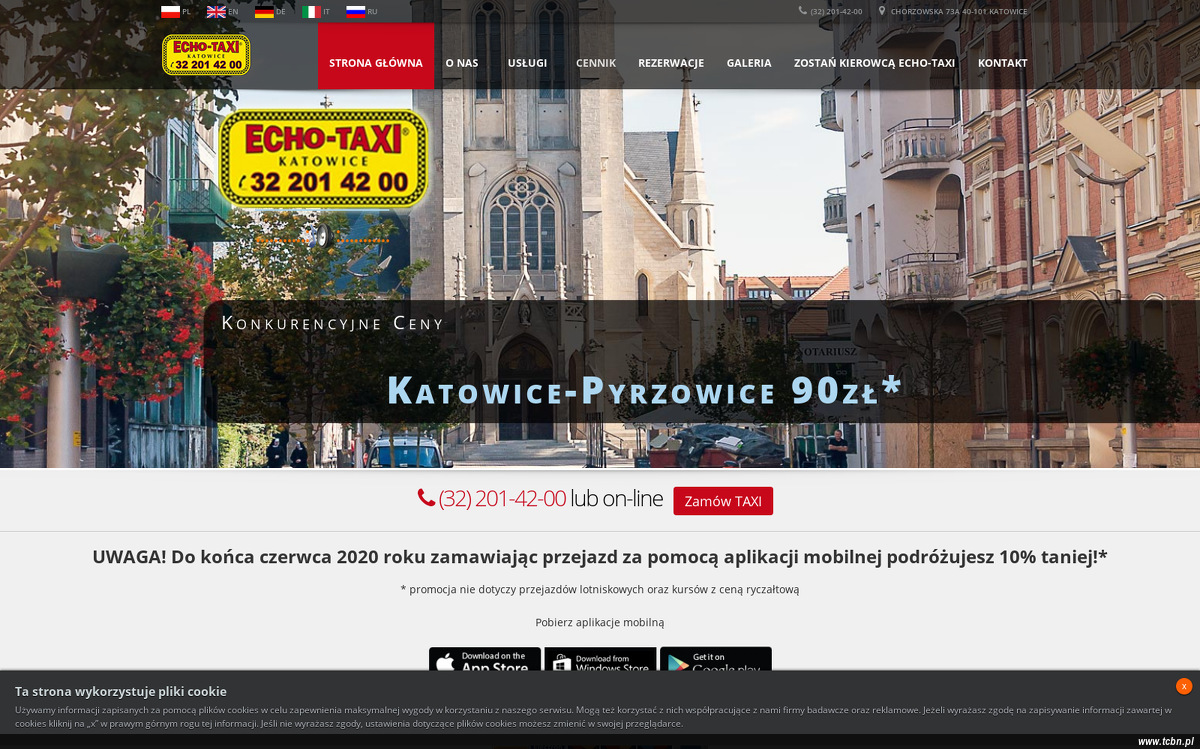
Task: Click the Konkurencyjne Ceny slide caption
Action: click(x=333, y=323)
